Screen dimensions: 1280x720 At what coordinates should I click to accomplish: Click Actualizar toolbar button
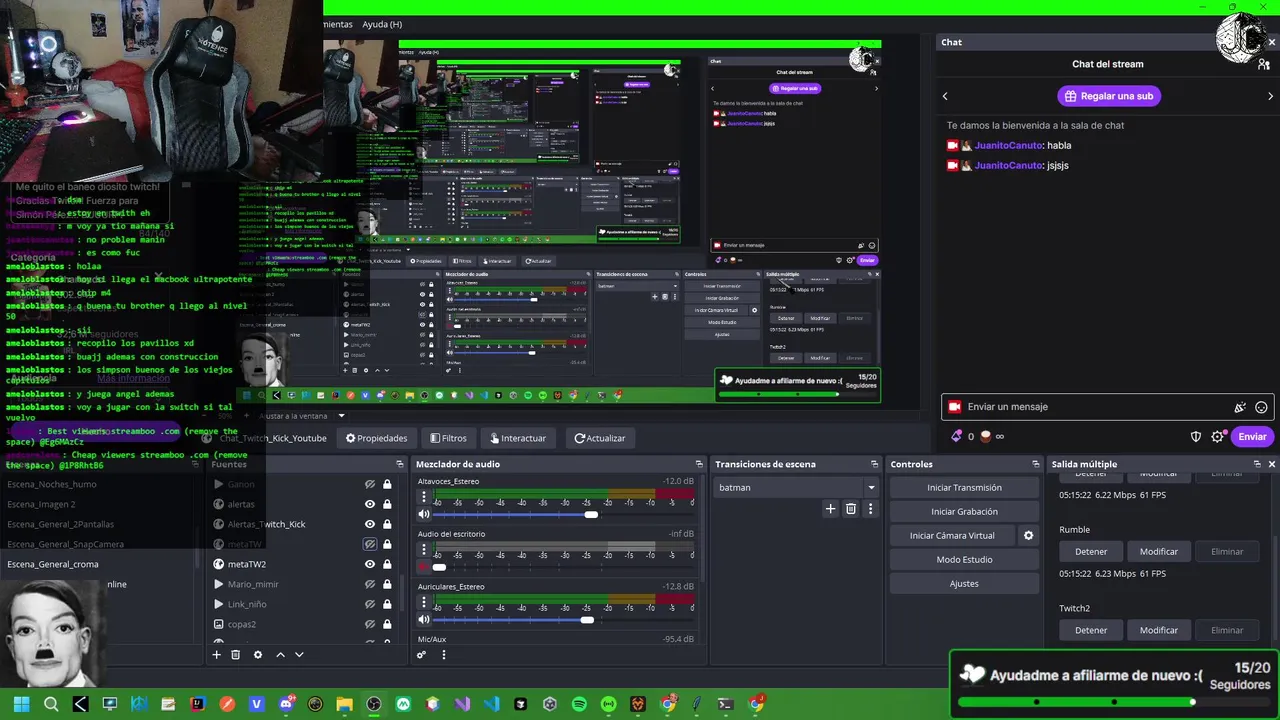[x=599, y=438]
